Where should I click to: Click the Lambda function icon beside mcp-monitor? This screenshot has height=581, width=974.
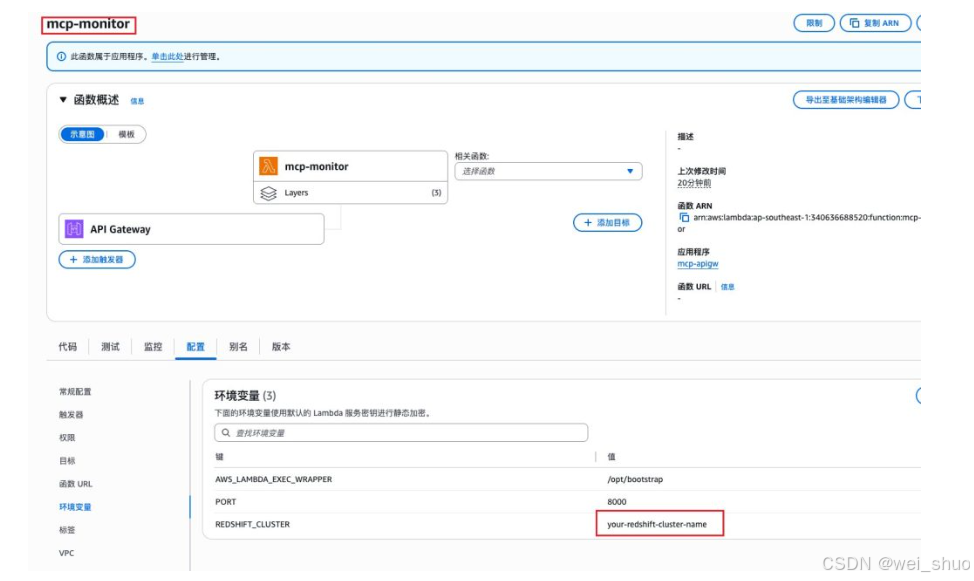pos(268,167)
